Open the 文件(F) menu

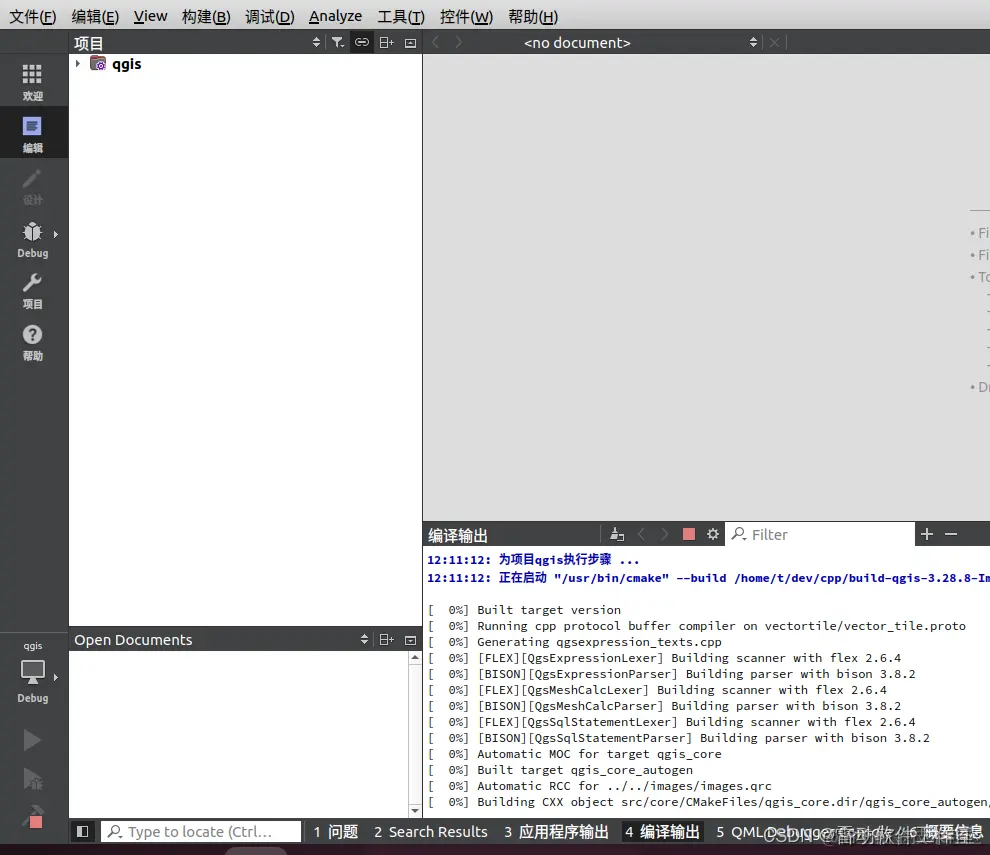pos(33,16)
